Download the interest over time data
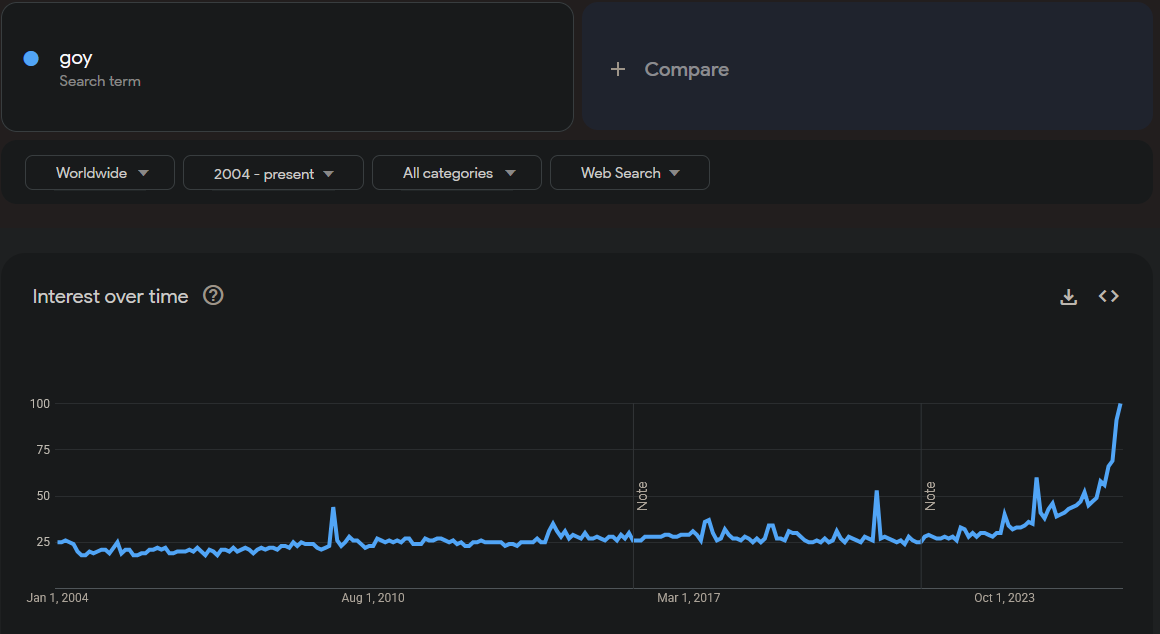The width and height of the screenshot is (1160, 634). coord(1068,297)
